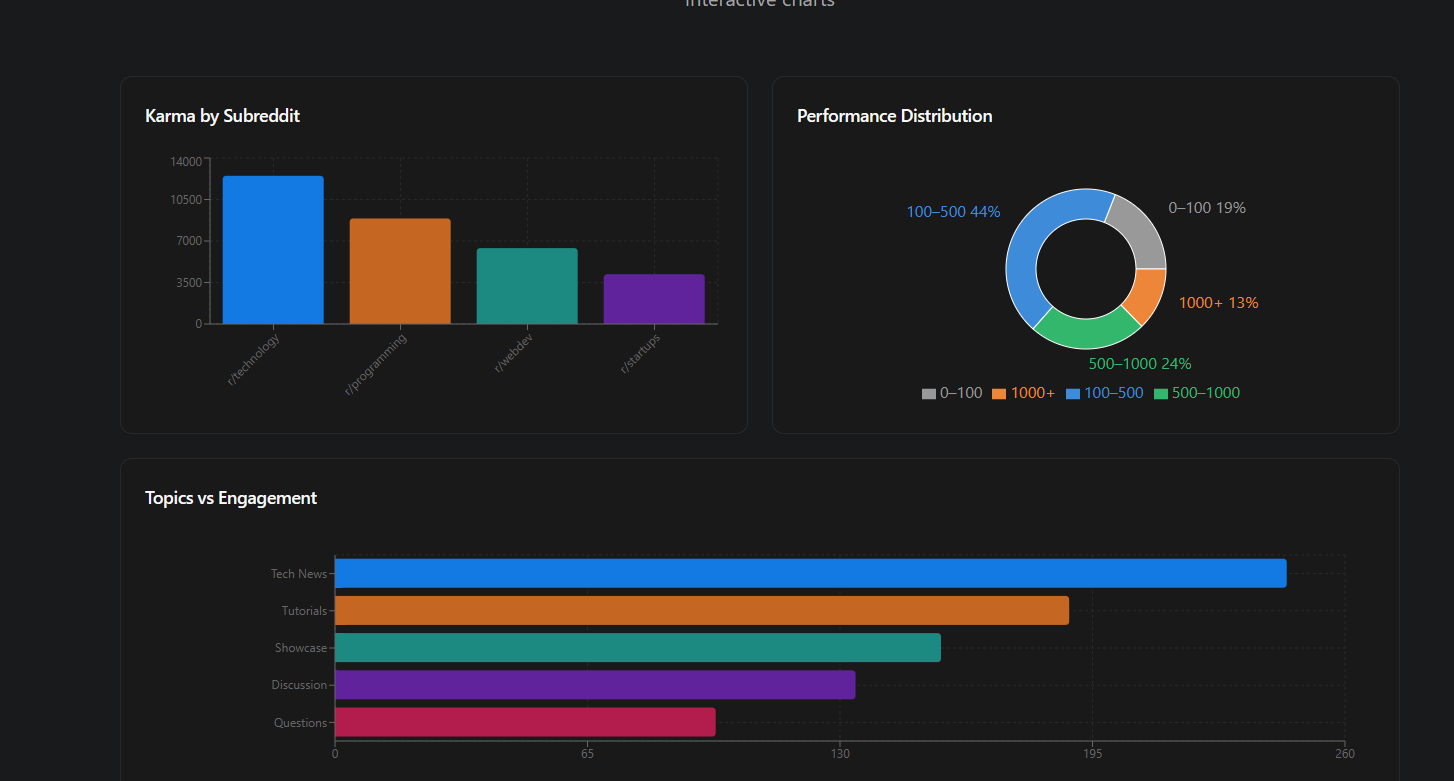
Task: Toggle the 100–500 legend entry
Action: pos(1104,394)
